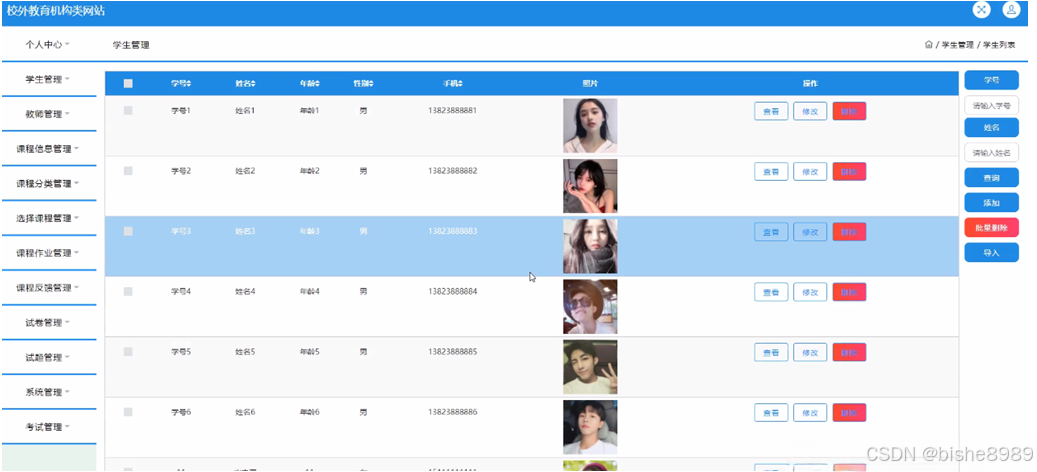The image size is (1037, 472).
Task: Tick the select-all checkbox in table header
Action: [x=128, y=84]
